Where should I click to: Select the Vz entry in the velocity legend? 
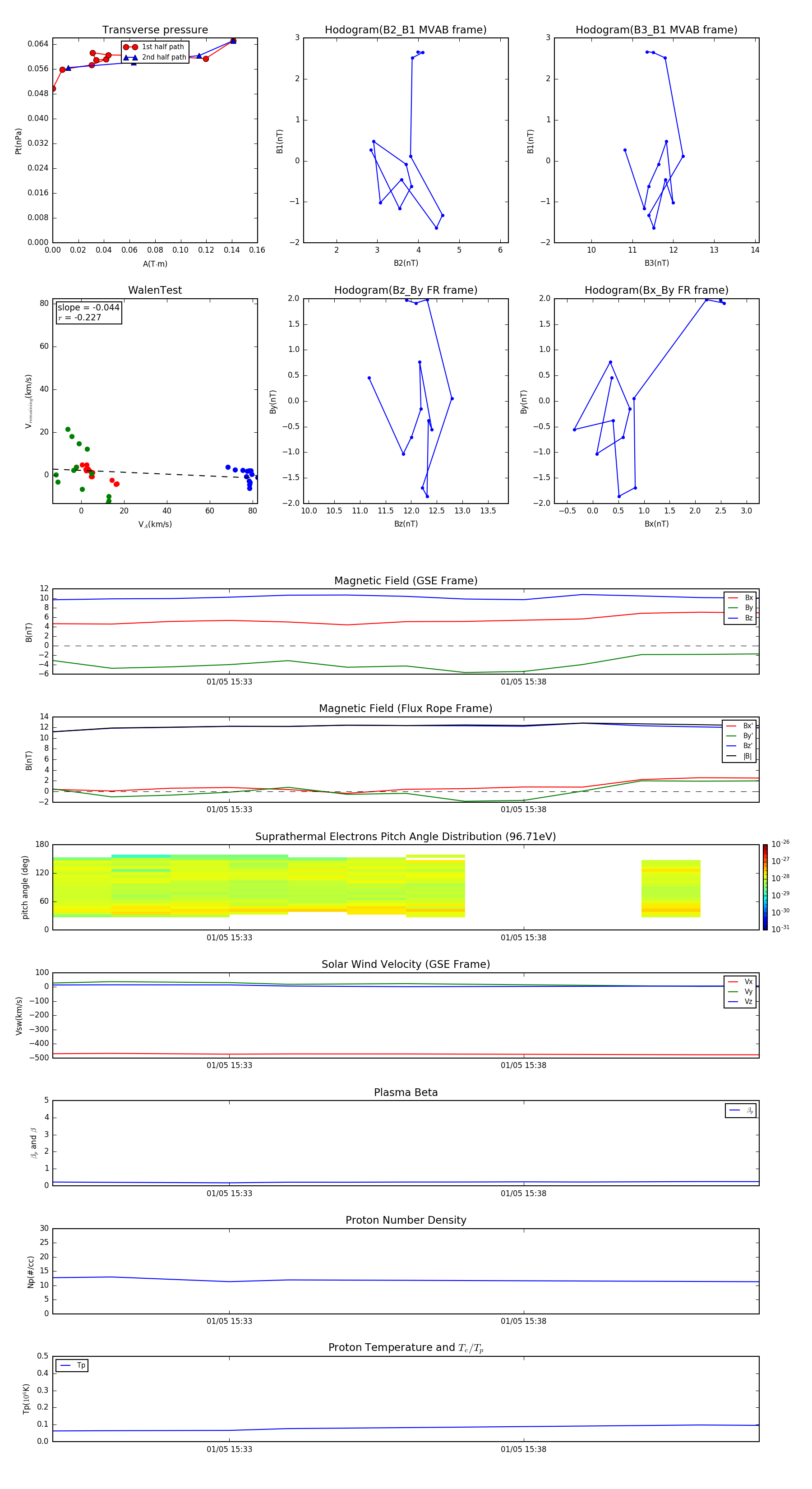pyautogui.click(x=740, y=1001)
